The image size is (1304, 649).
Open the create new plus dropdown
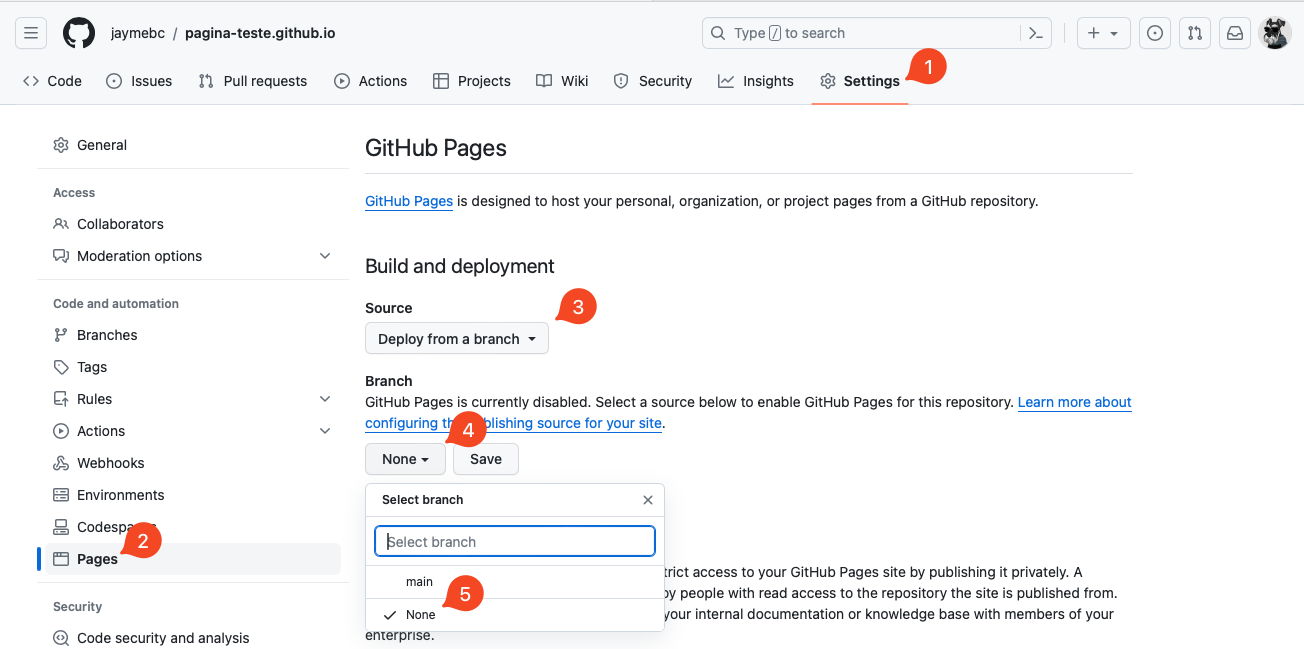1103,33
